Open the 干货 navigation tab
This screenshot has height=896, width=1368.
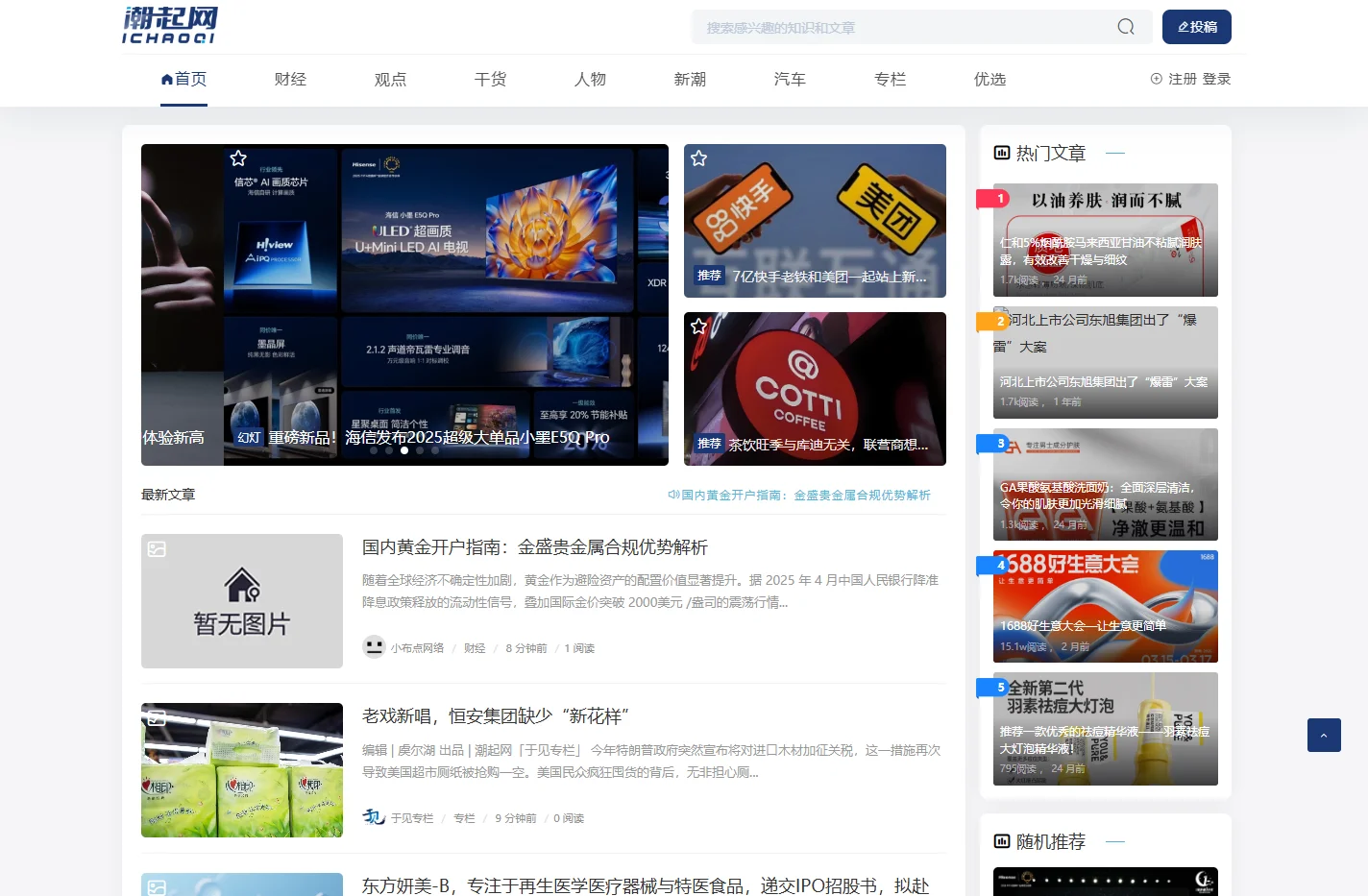click(x=490, y=79)
